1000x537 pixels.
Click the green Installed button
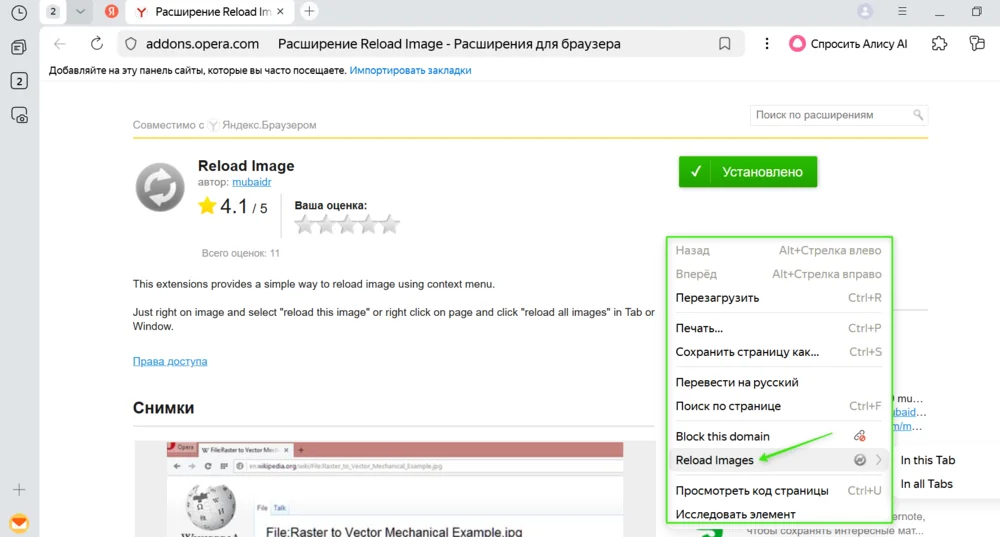point(747,172)
